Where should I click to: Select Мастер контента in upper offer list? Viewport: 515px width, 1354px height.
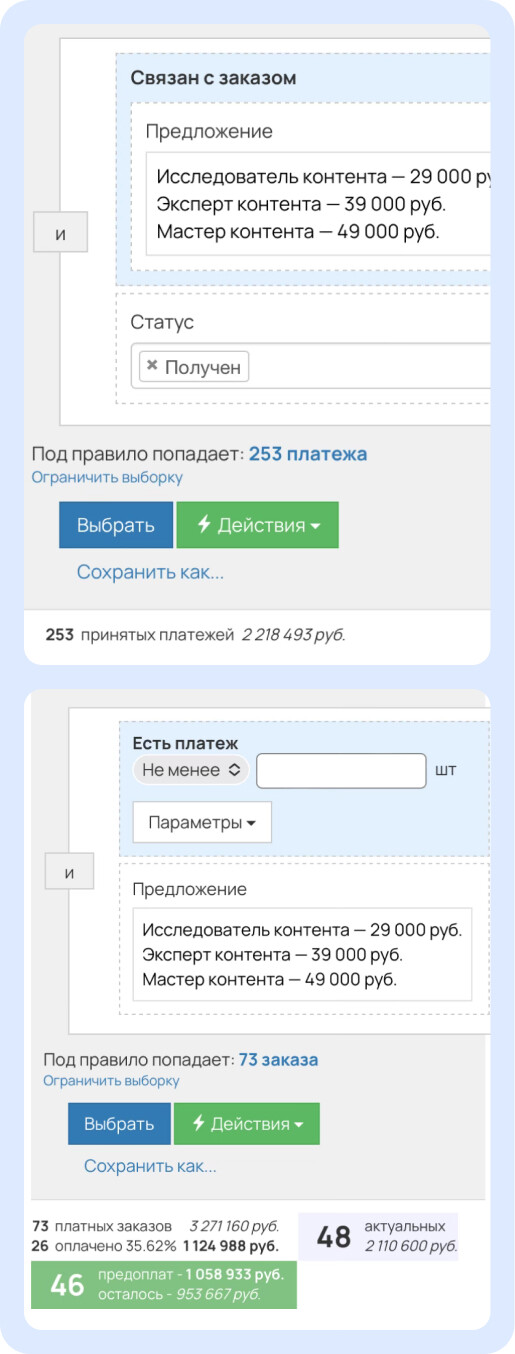[298, 231]
